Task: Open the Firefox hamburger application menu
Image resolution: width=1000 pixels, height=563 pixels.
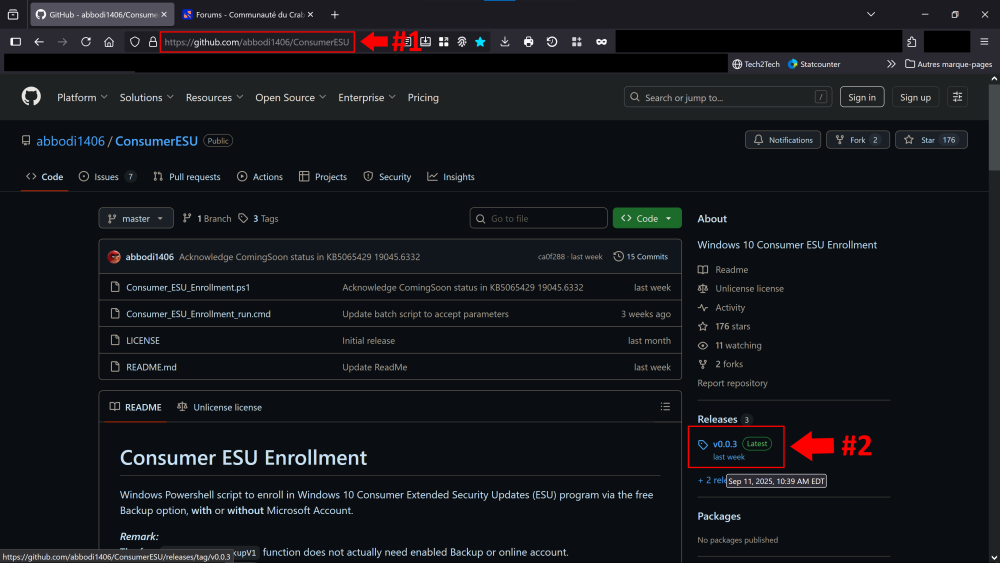Action: coord(984,42)
